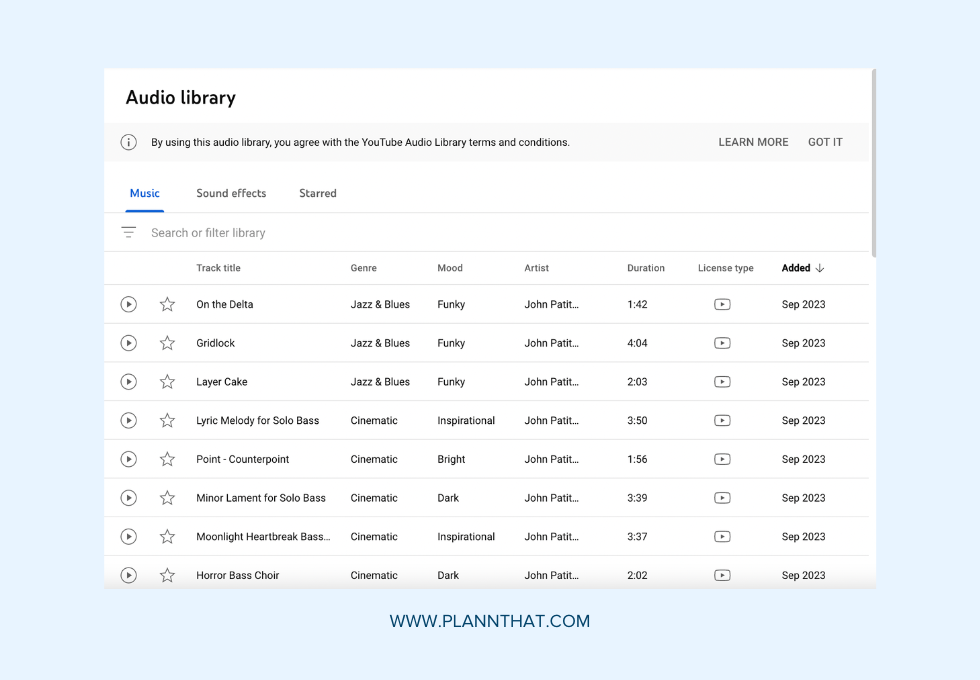Viewport: 980px width, 680px height.
Task: Star Minor Lament for Solo Bass
Action: [x=167, y=498]
